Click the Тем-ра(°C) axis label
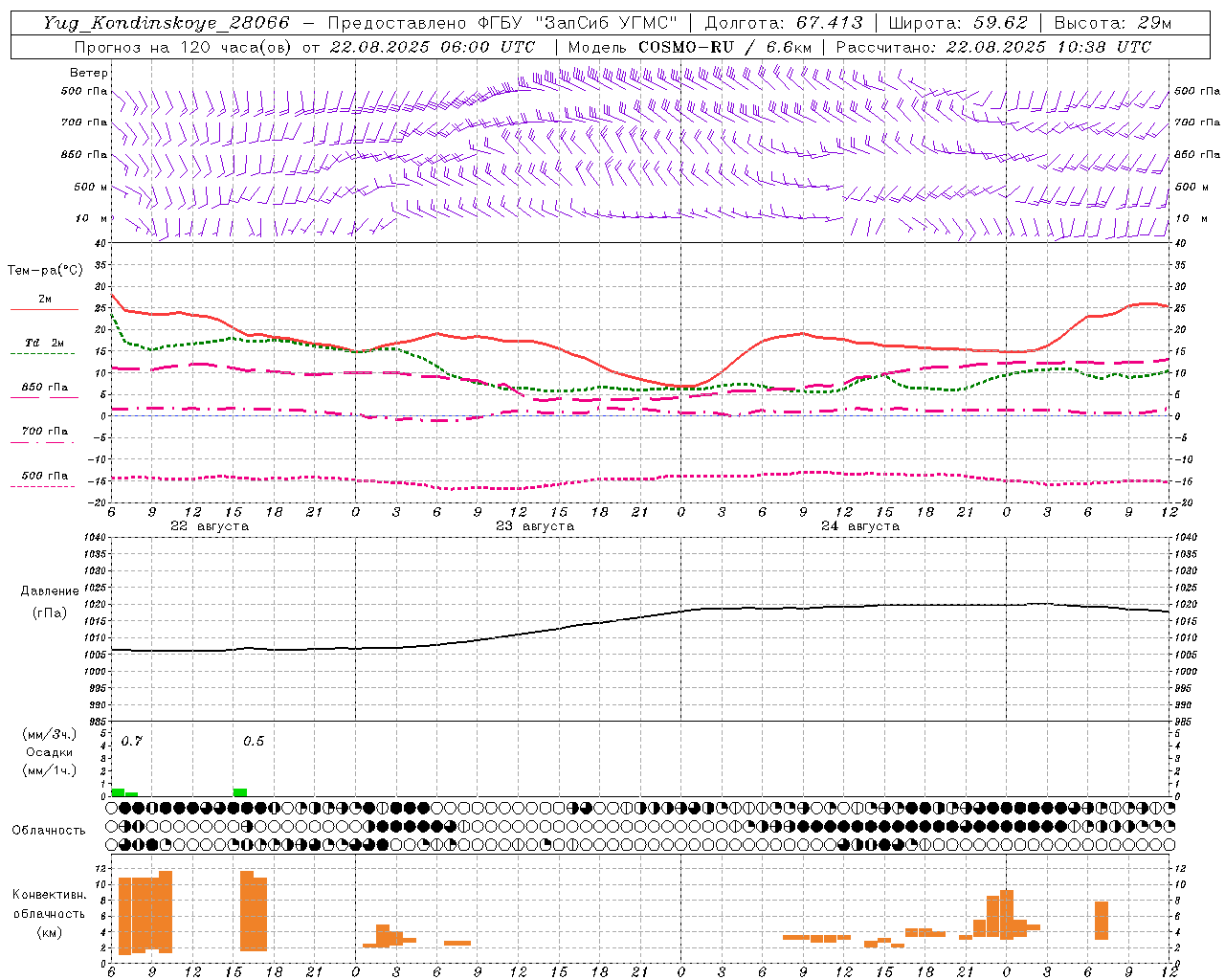This screenshot has height=980, width=1225. (45, 271)
